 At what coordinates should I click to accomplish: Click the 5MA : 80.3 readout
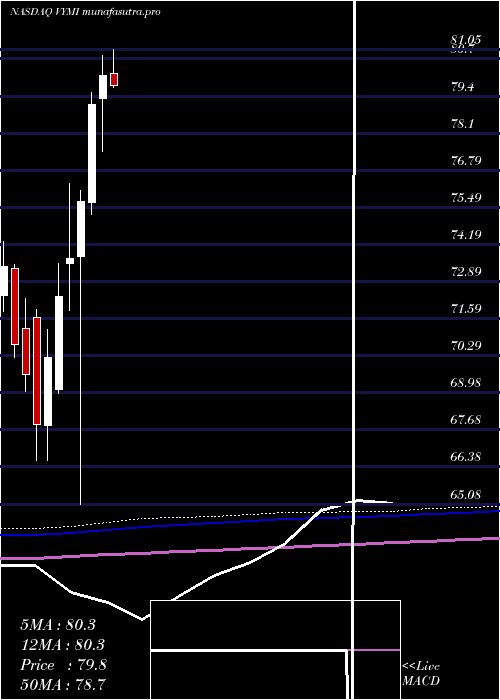(x=58, y=625)
